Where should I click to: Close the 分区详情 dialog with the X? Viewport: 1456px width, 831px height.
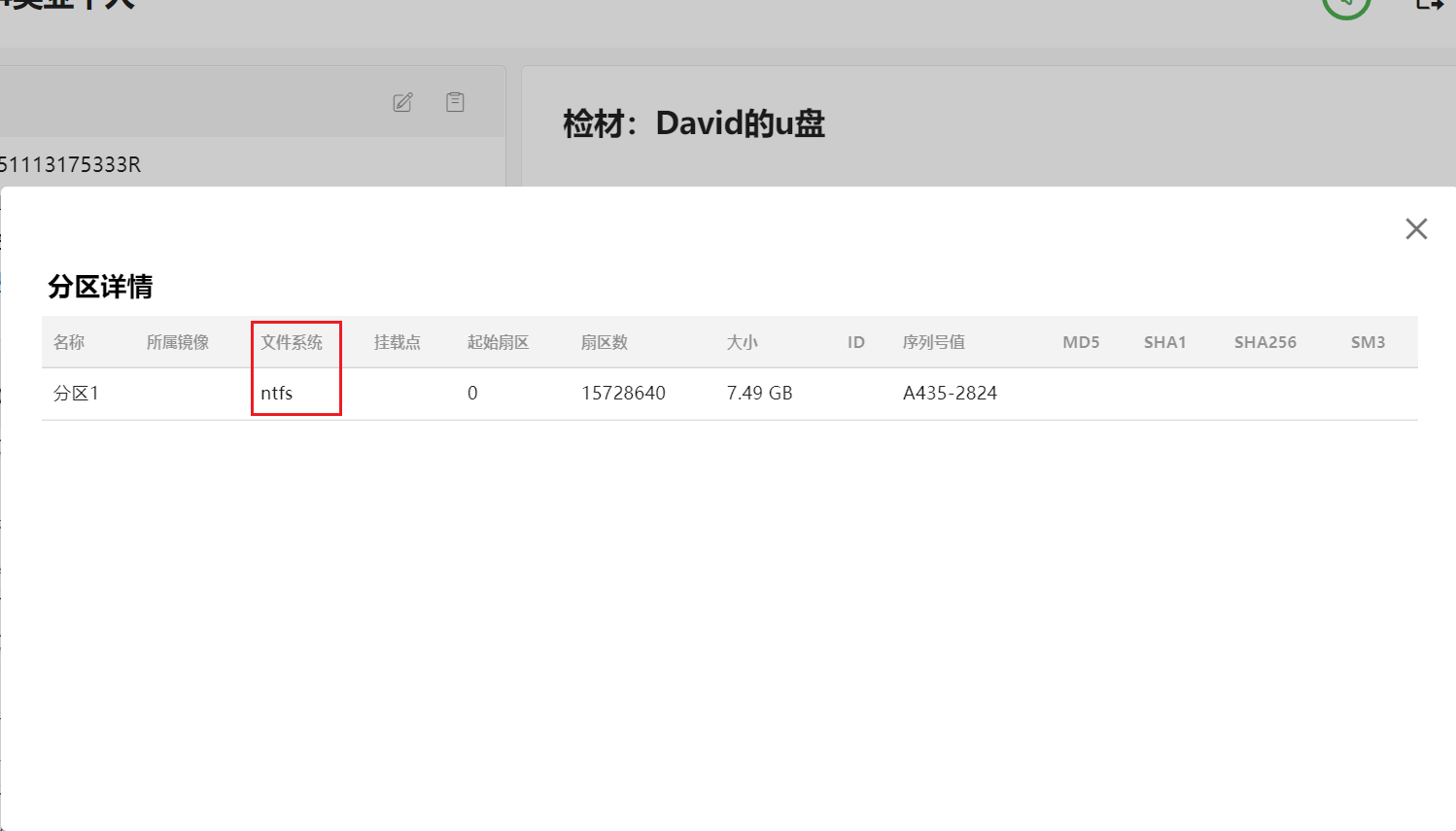[1416, 228]
